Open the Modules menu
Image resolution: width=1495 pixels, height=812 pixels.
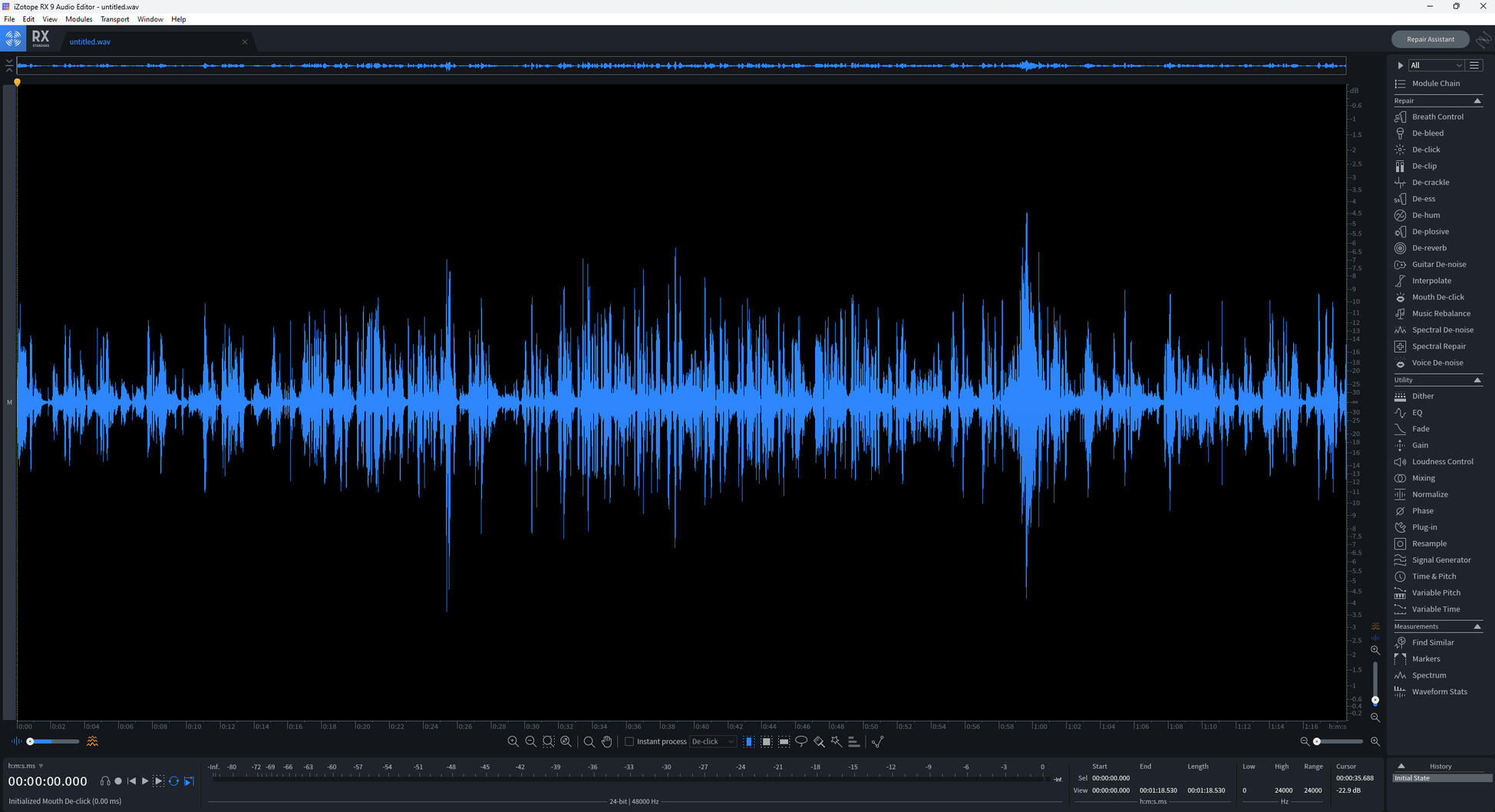(x=79, y=19)
